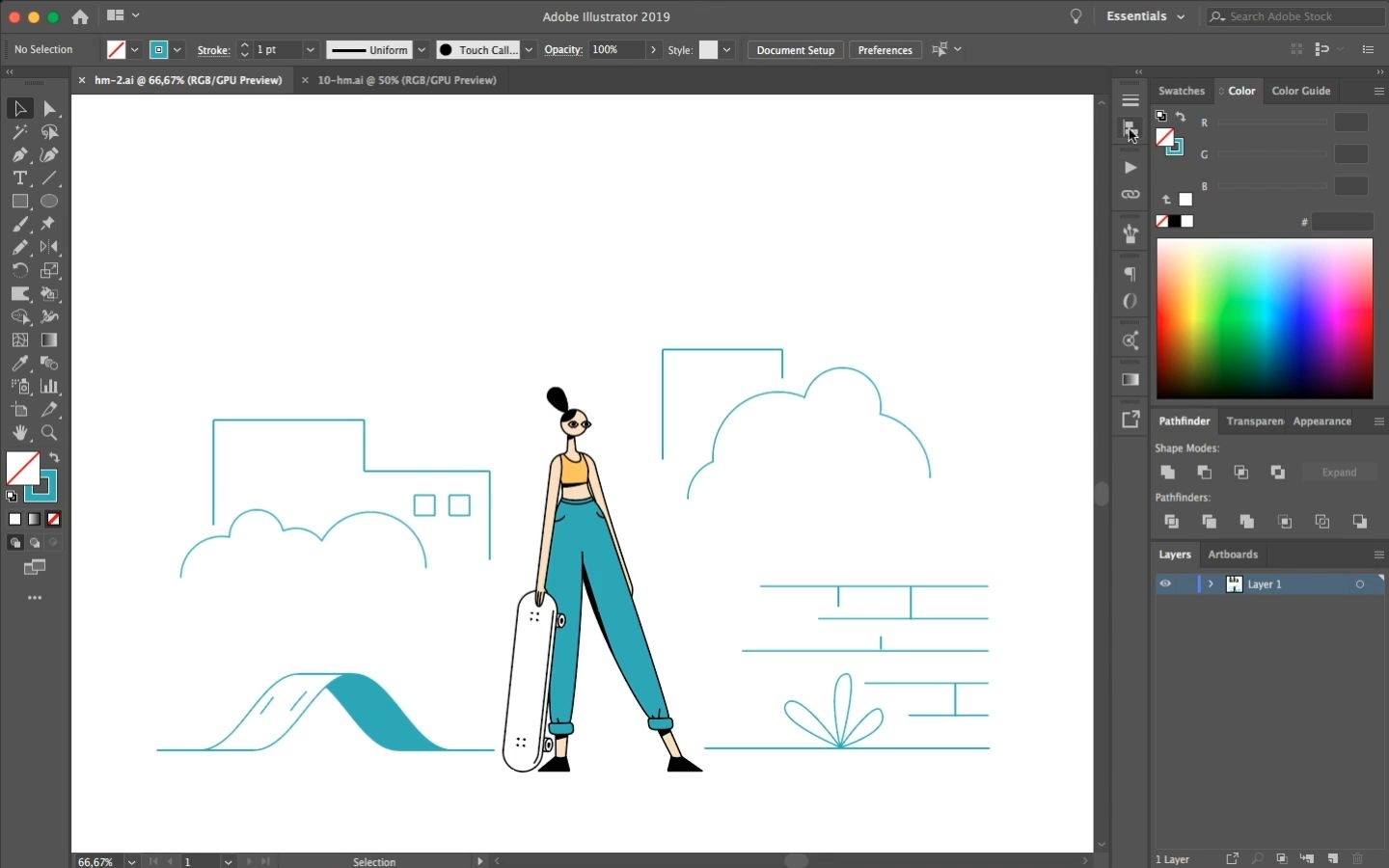The image size is (1389, 868).
Task: Select the Rectangle tool
Action: 20,202
